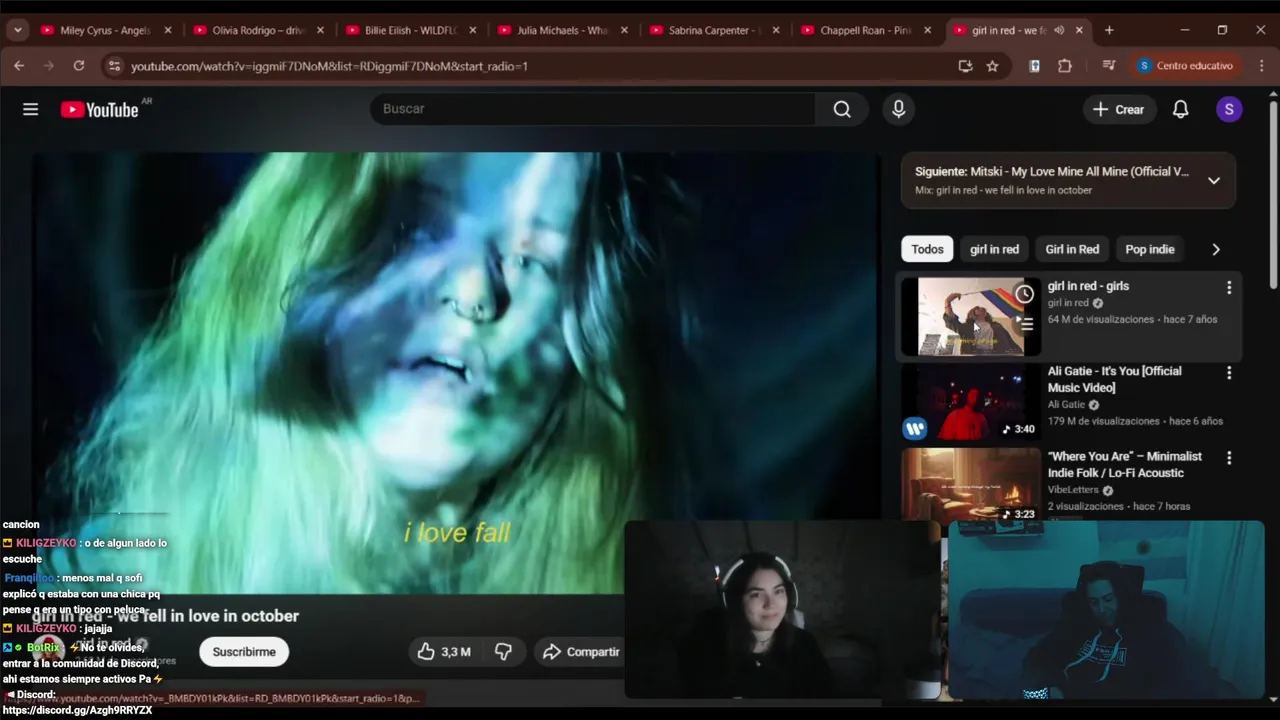Screen dimensions: 1280x720
Task: Select the Todos filter chip
Action: pyautogui.click(x=927, y=249)
